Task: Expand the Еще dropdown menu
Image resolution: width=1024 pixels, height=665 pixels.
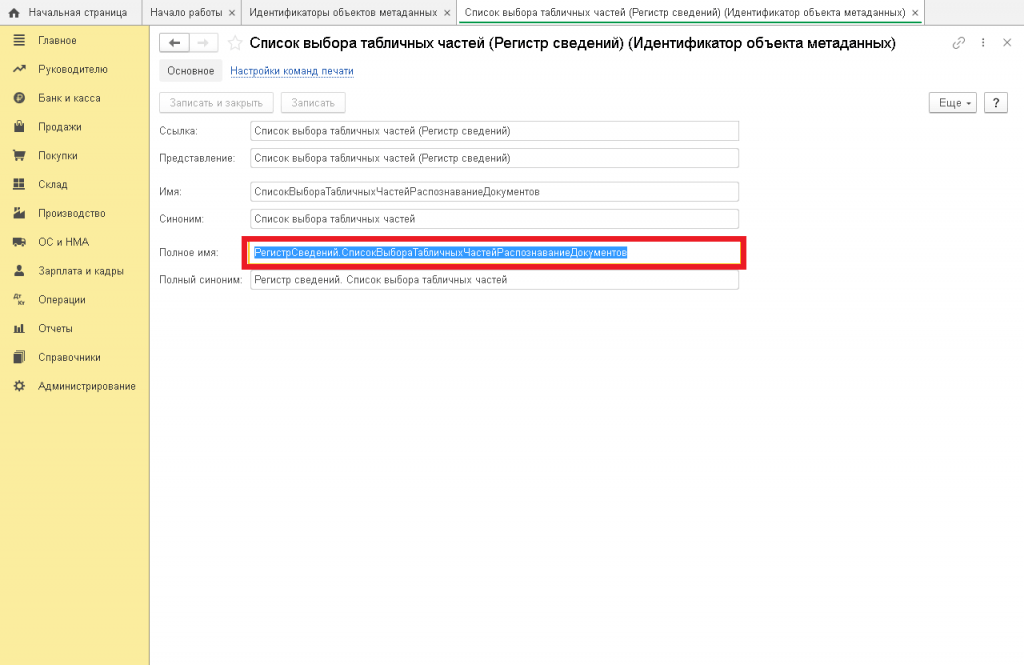Action: click(x=953, y=103)
